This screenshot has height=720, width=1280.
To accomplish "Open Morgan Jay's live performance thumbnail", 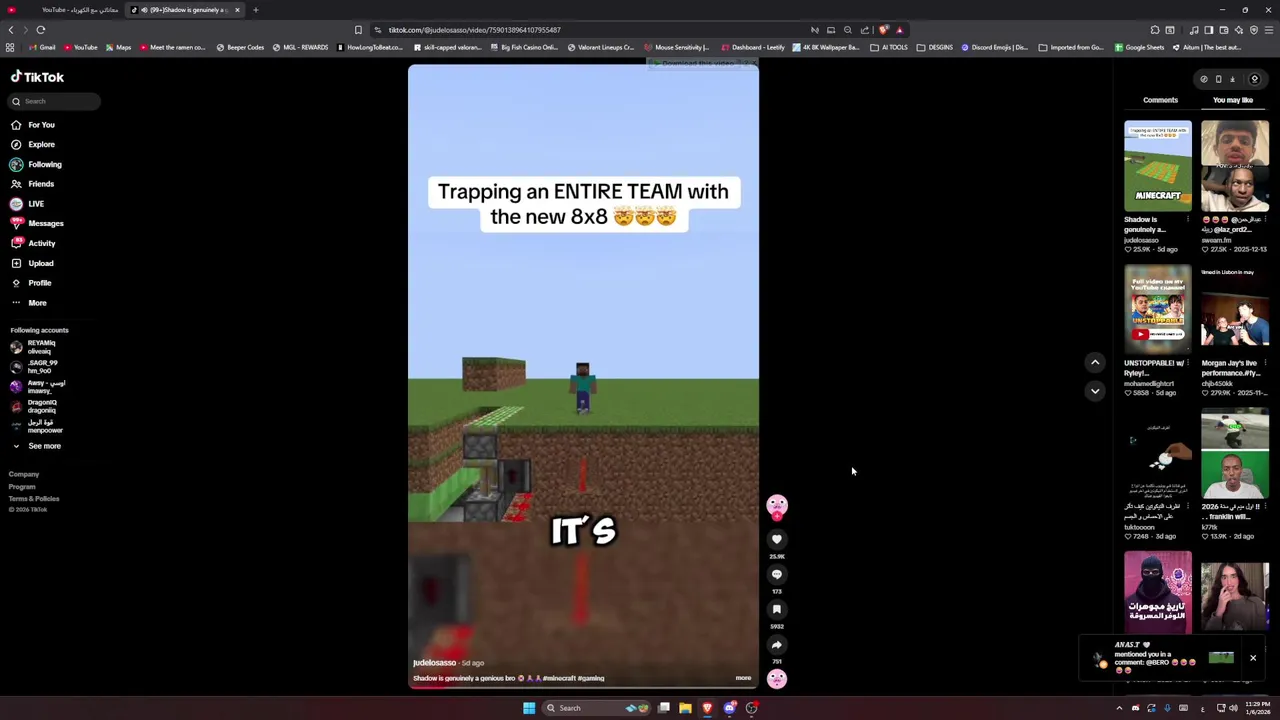I will [1235, 310].
